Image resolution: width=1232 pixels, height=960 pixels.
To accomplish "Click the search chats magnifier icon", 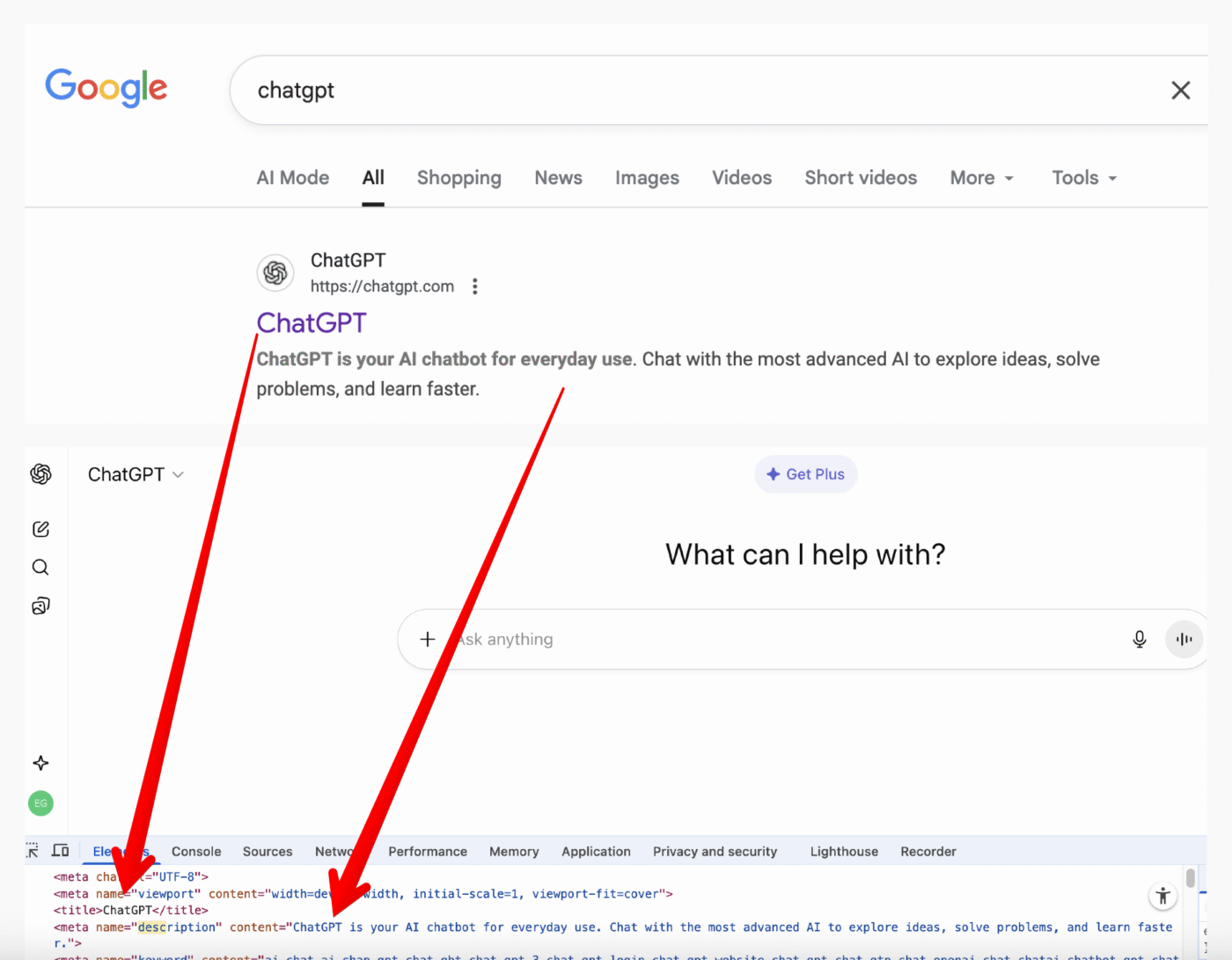I will pos(40,568).
